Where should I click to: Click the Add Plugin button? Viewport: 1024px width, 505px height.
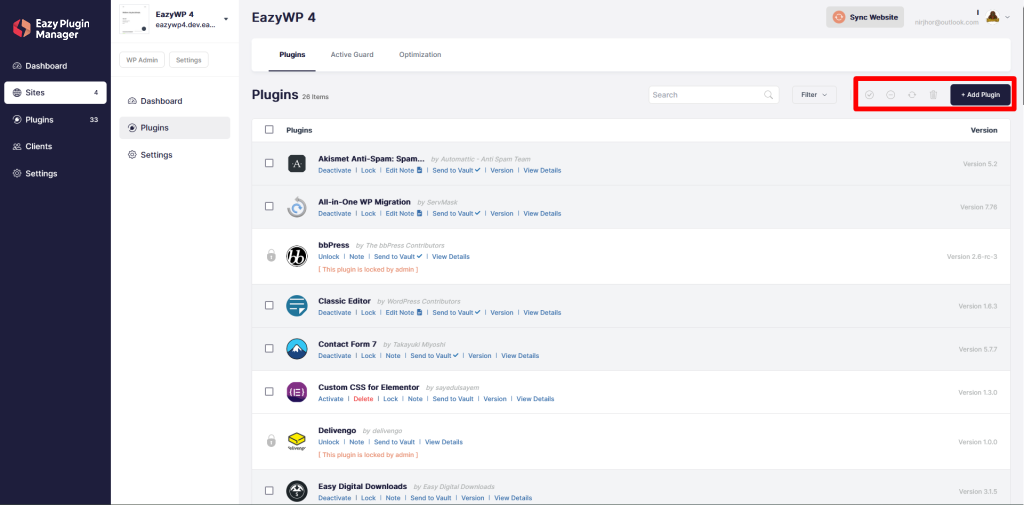980,95
